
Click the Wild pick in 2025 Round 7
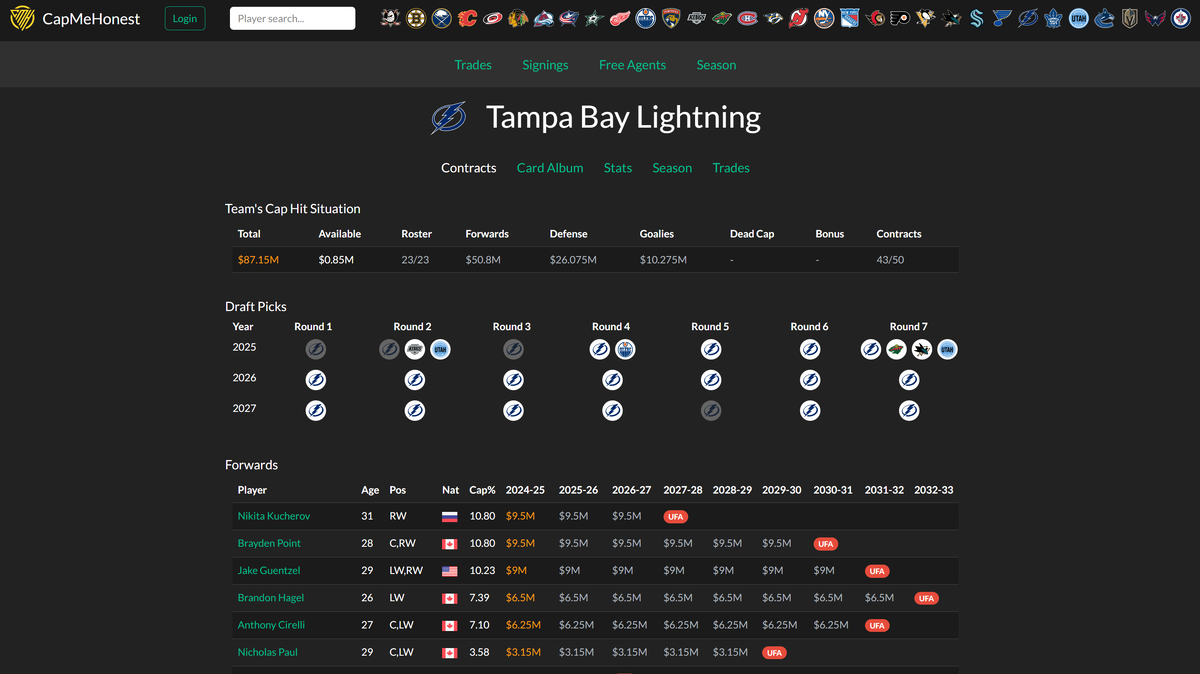point(896,349)
